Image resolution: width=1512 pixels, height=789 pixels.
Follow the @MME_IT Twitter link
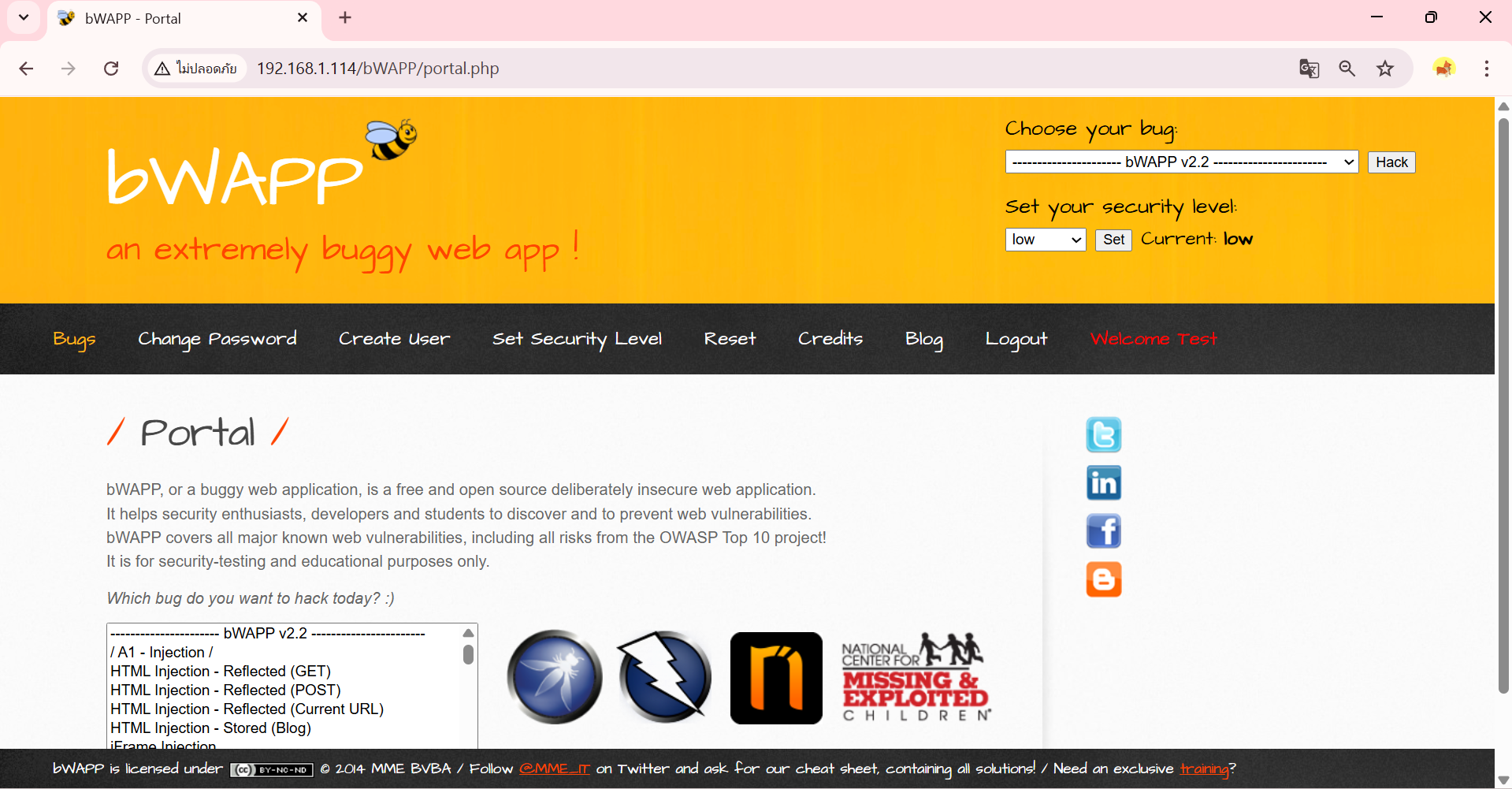554,769
